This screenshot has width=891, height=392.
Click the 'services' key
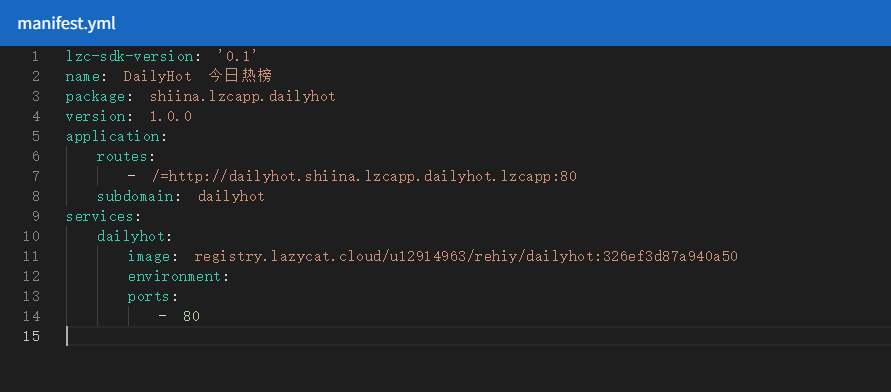pyautogui.click(x=99, y=216)
